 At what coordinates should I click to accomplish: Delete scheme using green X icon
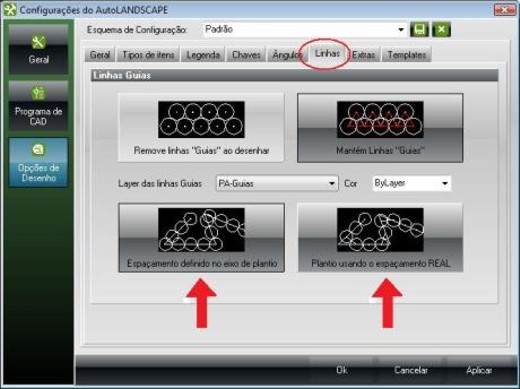(441, 30)
